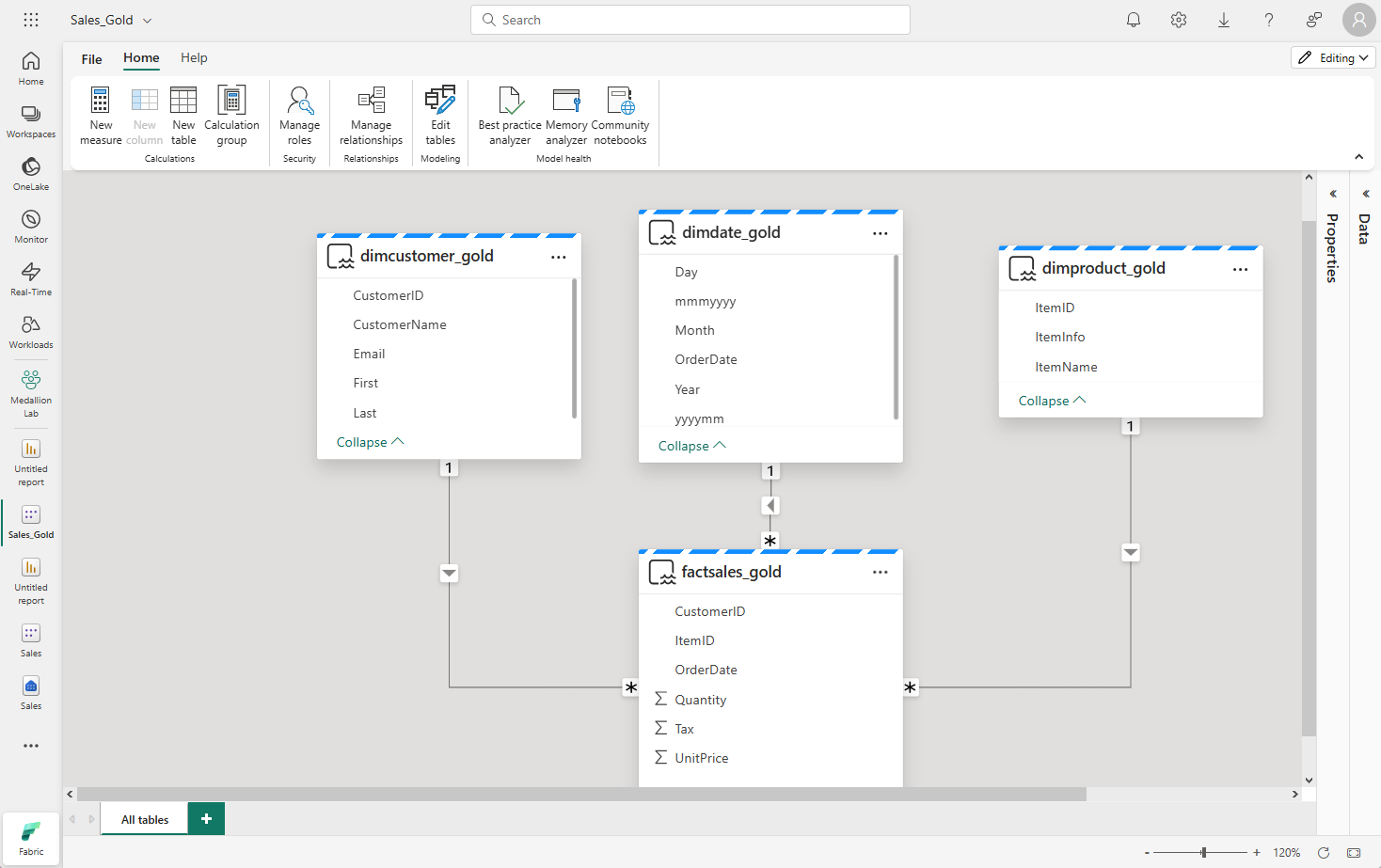Open the Medallion Lab sidebar item
1381x868 pixels.
click(x=30, y=388)
